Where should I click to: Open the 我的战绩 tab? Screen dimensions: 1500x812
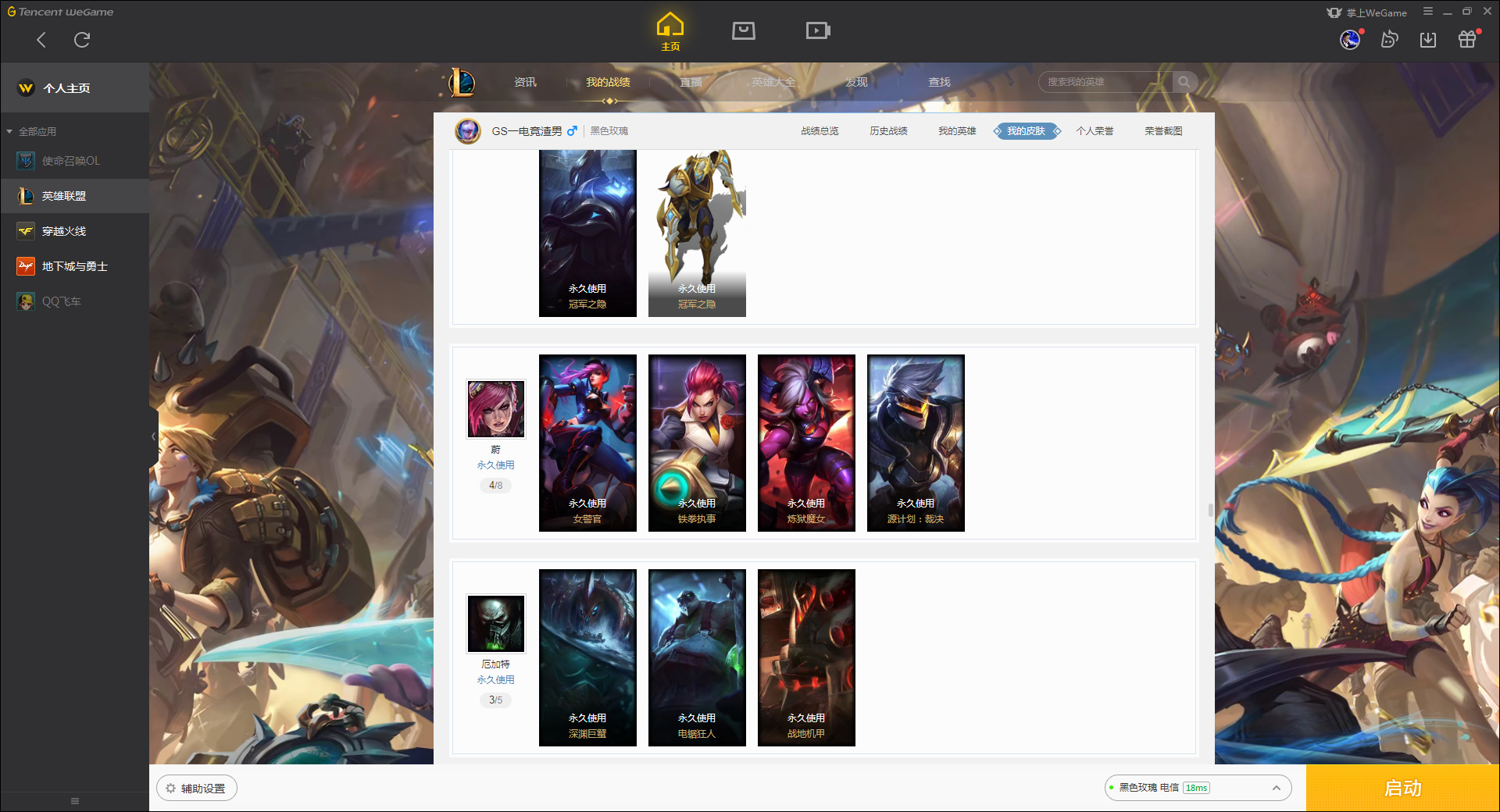(608, 82)
